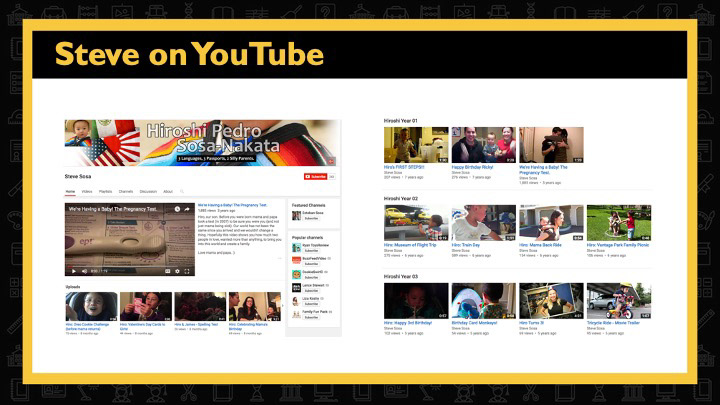Open Vantage Park Family Picnic thumbnail
Image resolution: width=720 pixels, height=405 pixels.
click(619, 223)
